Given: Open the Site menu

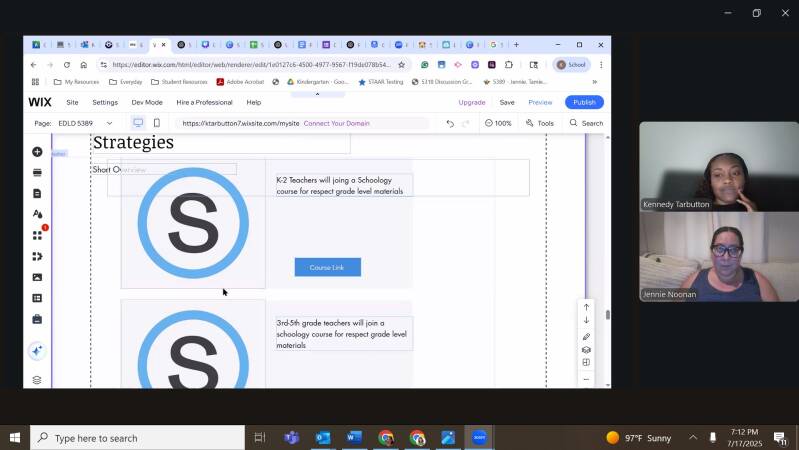Looking at the screenshot, I should (x=72, y=102).
